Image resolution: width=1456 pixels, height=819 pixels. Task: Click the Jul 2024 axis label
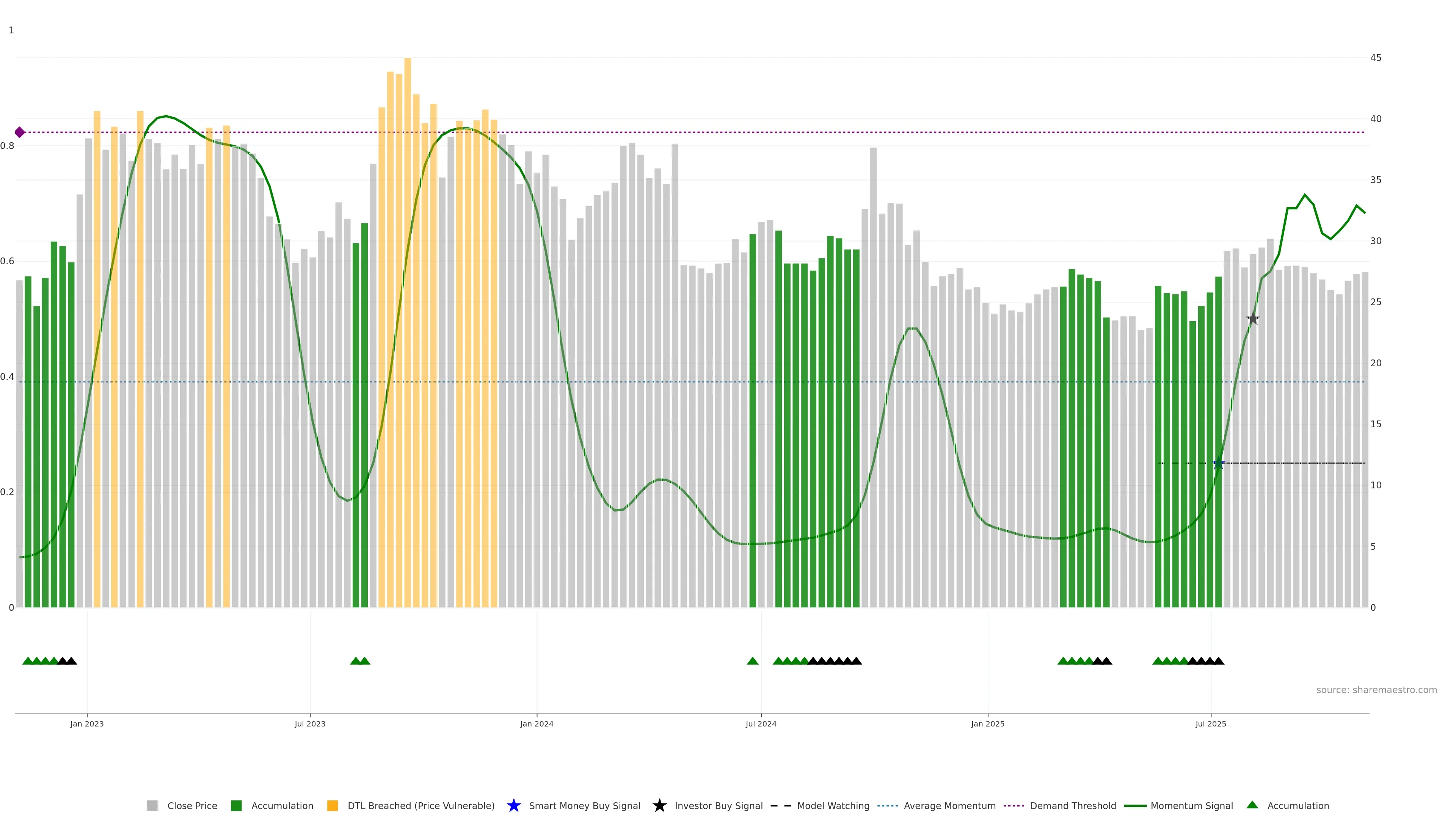761,723
